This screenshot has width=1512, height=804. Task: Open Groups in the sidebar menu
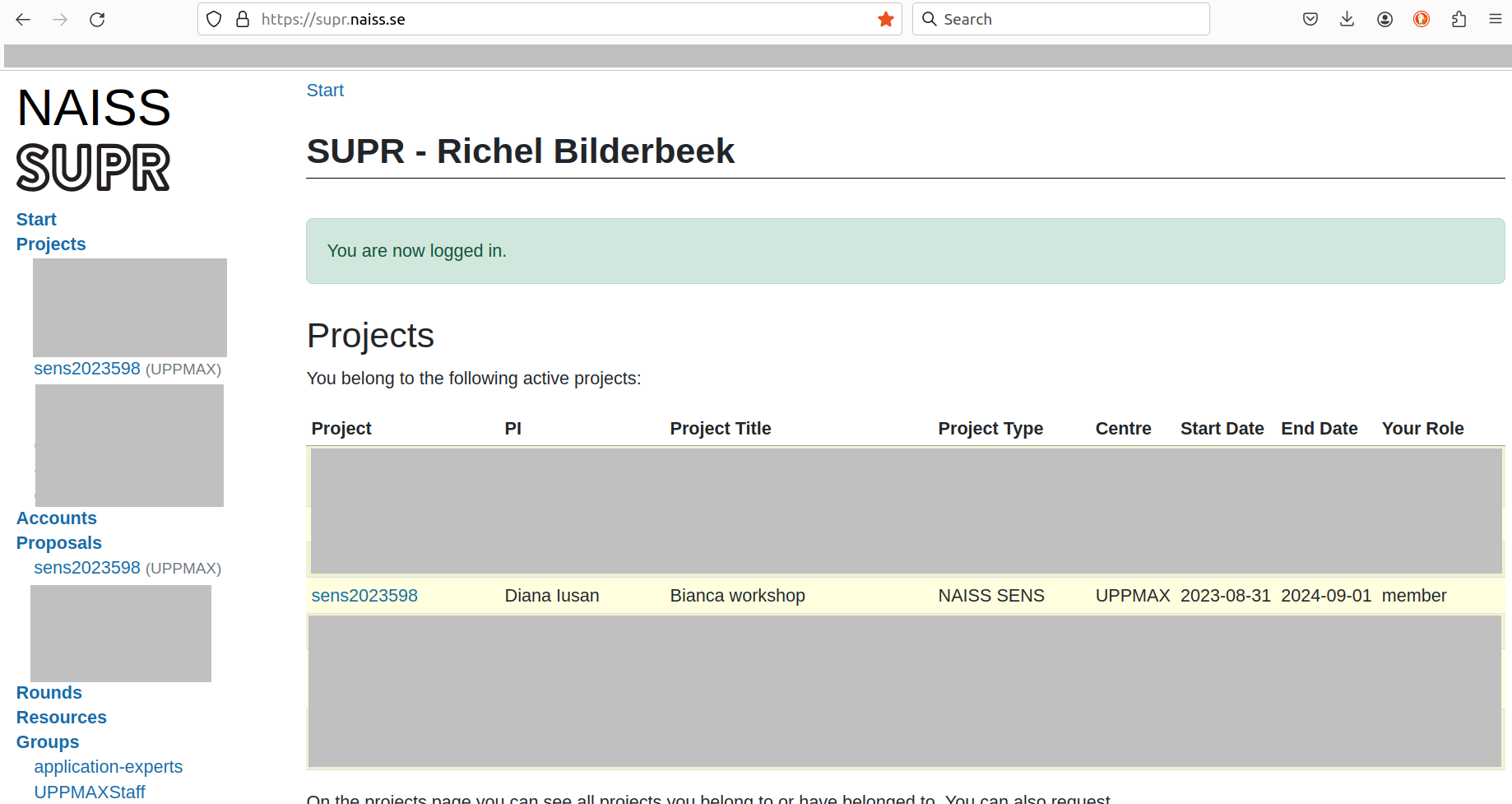(48, 742)
